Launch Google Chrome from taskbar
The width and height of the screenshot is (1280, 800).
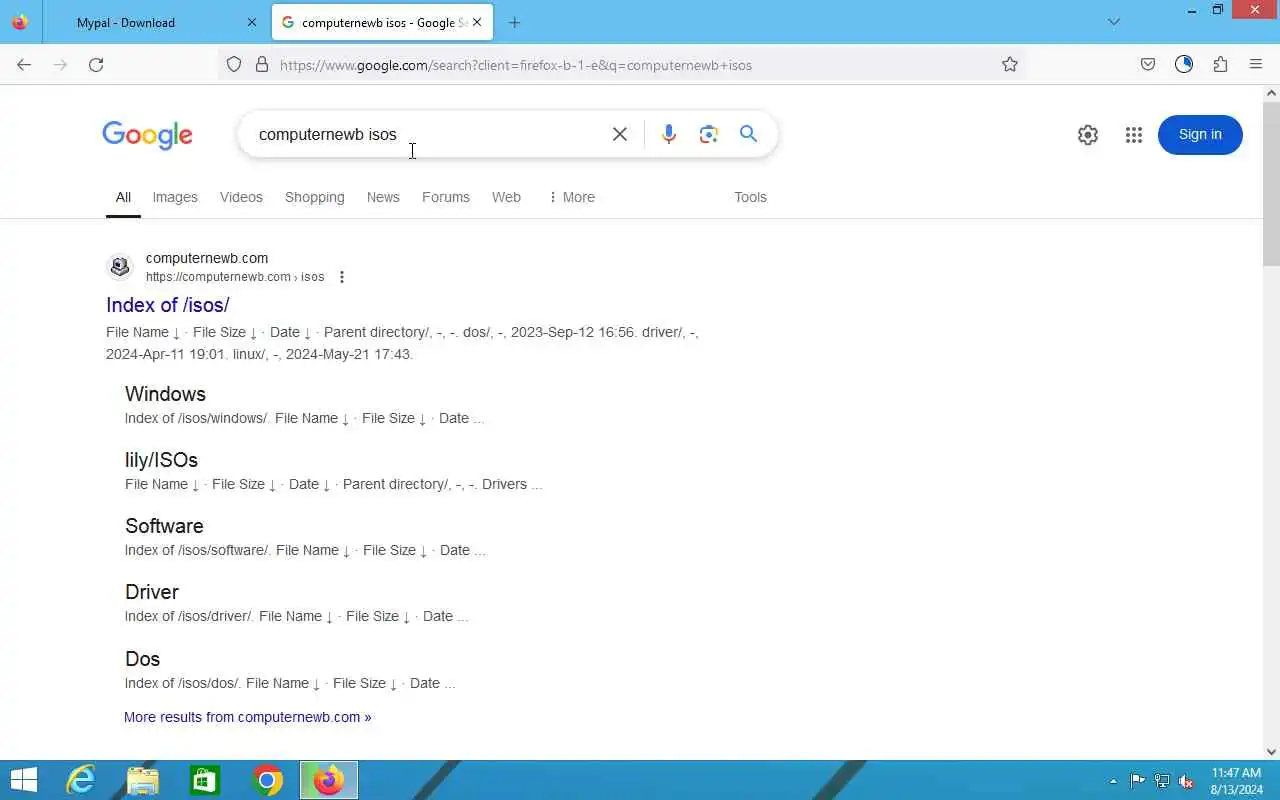[267, 780]
